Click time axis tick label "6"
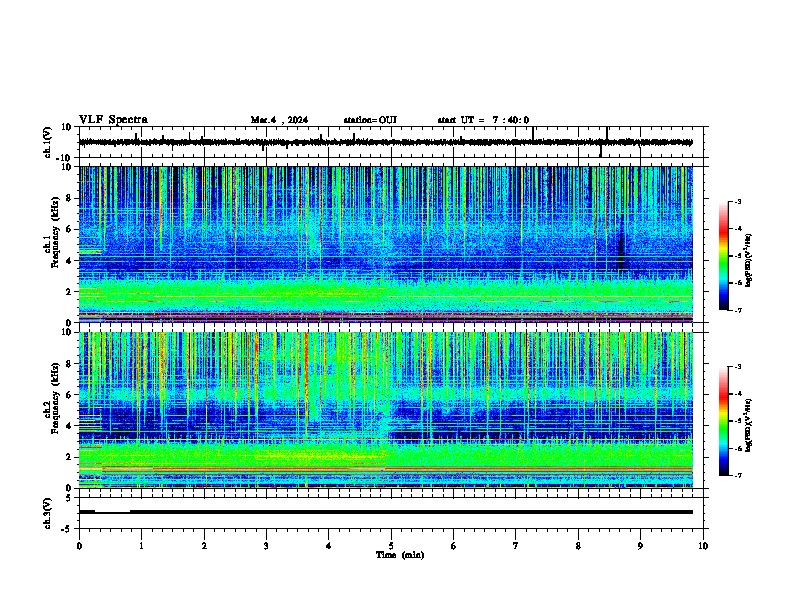 pos(454,546)
